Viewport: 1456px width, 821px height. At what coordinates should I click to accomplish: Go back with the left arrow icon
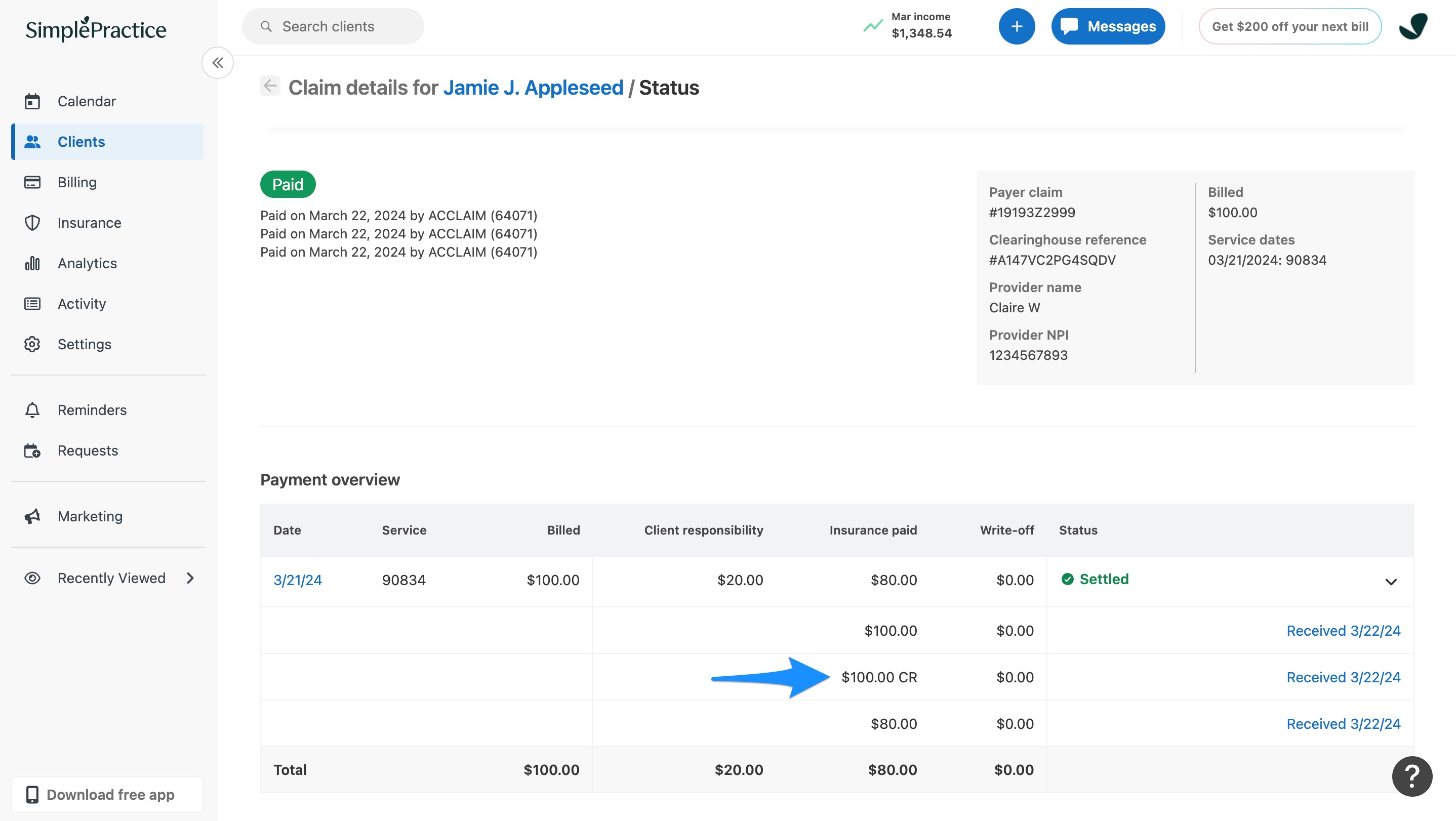click(x=270, y=86)
